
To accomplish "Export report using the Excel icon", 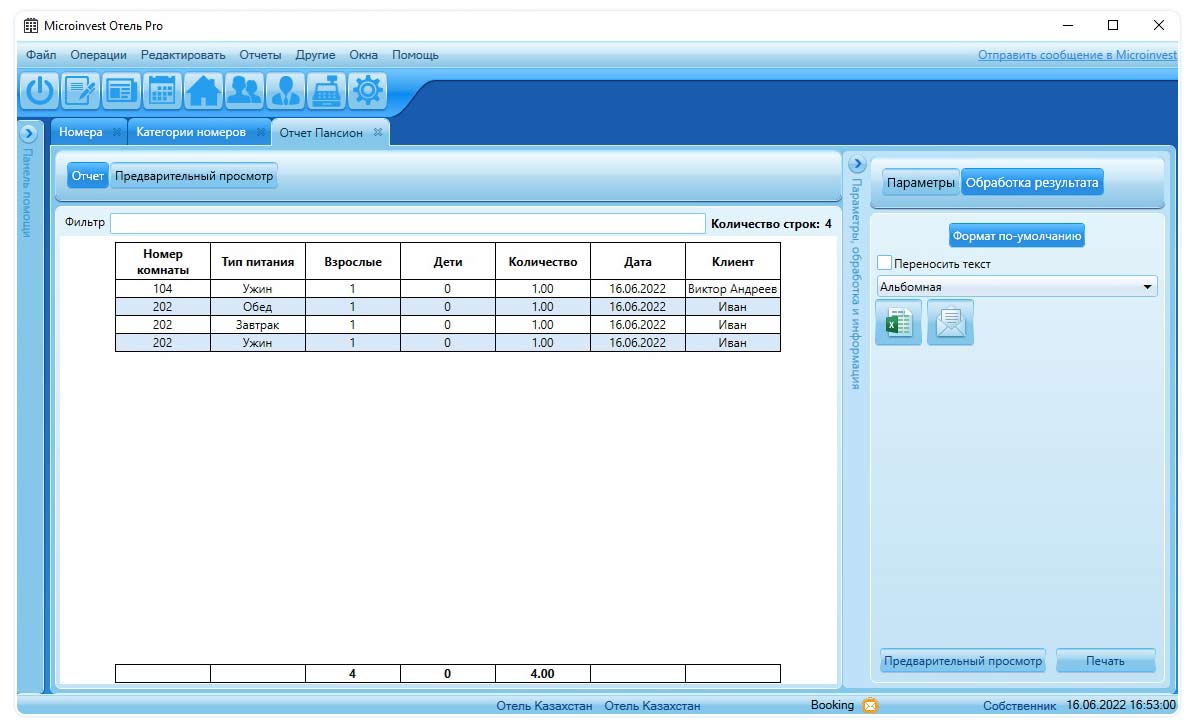I will coord(898,324).
